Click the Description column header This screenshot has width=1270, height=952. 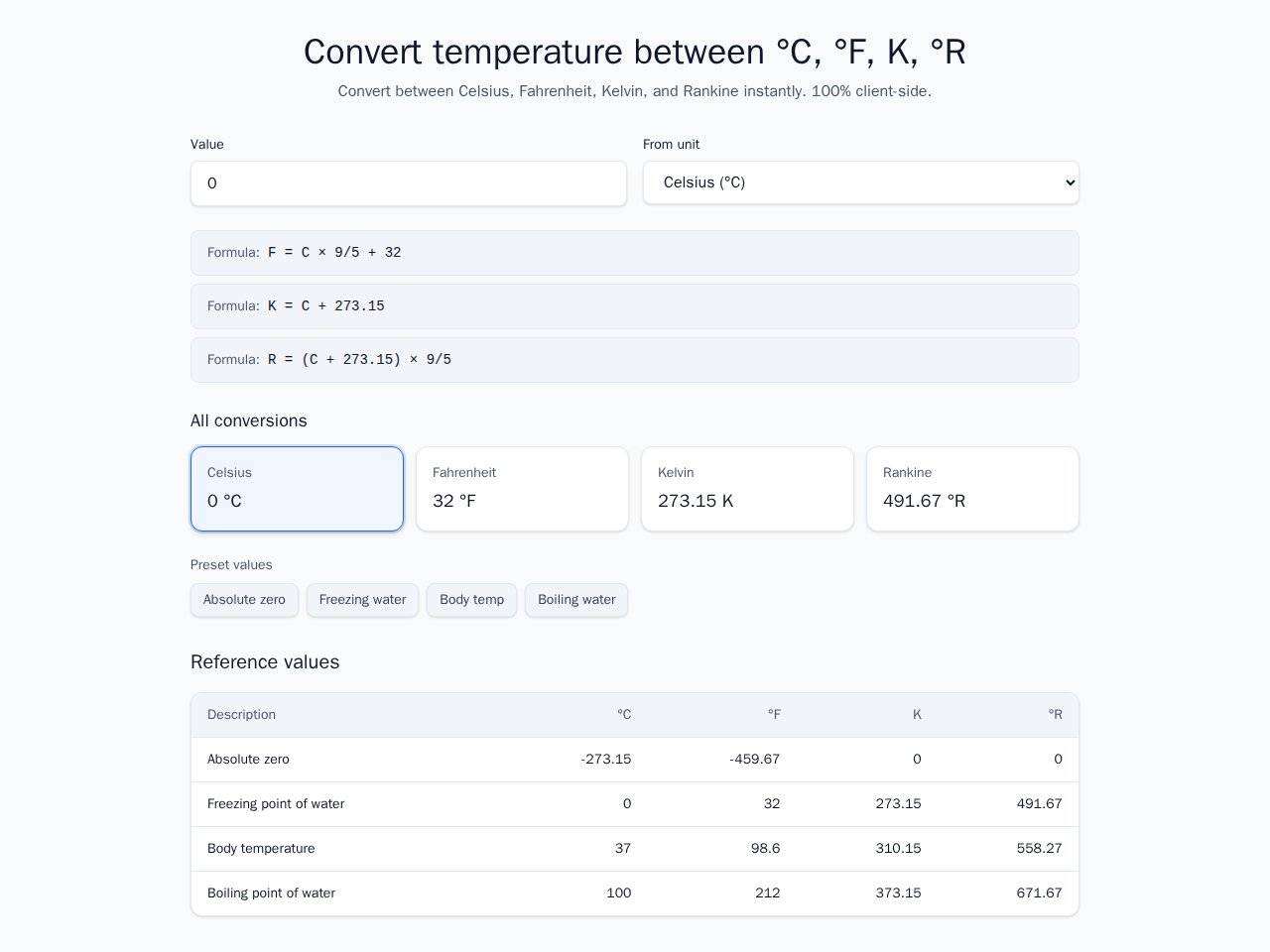tap(241, 715)
